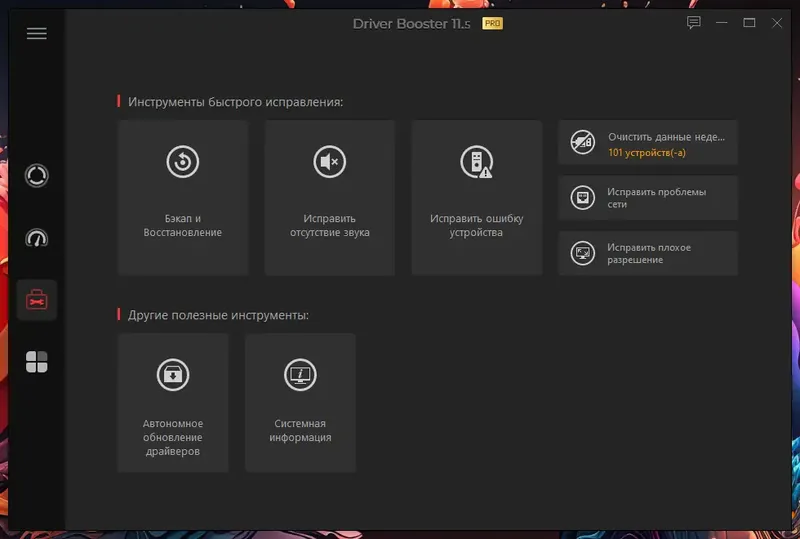Screen dimensions: 800x539
Task: Minimize the Driver Booster window
Action: click(x=721, y=23)
